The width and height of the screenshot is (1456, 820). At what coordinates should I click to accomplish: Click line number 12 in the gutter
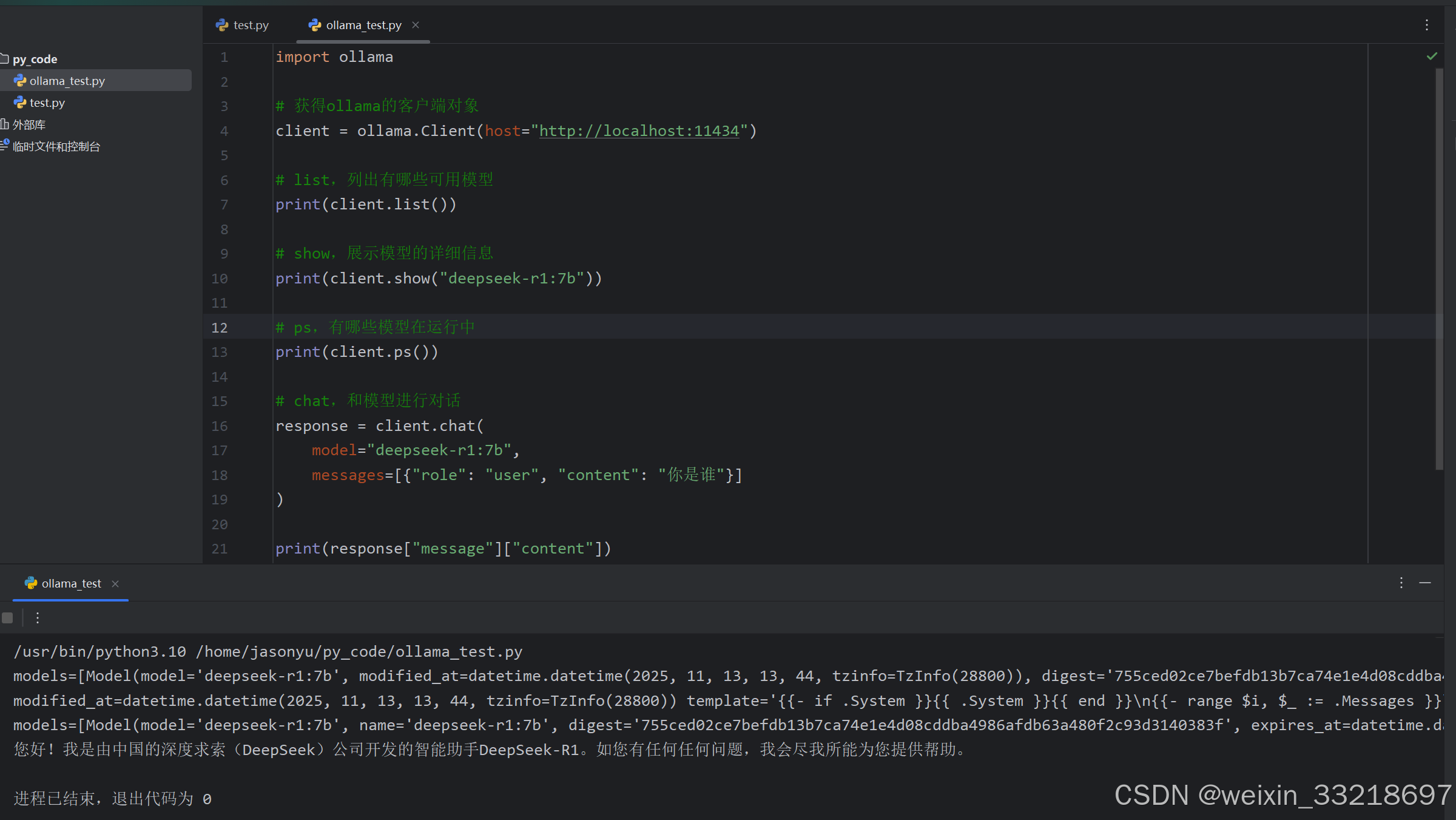coord(220,328)
